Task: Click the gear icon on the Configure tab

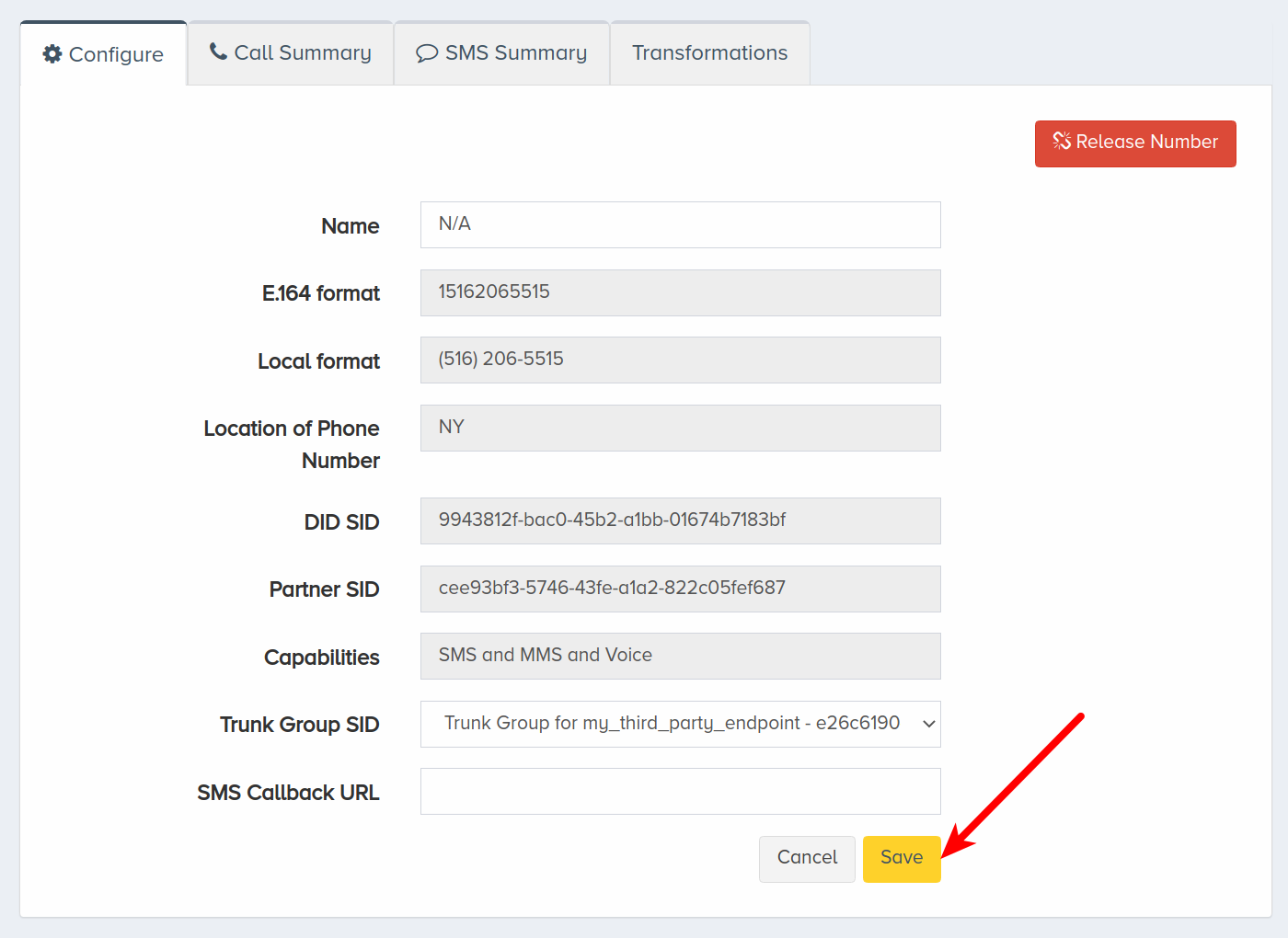Action: coord(52,54)
